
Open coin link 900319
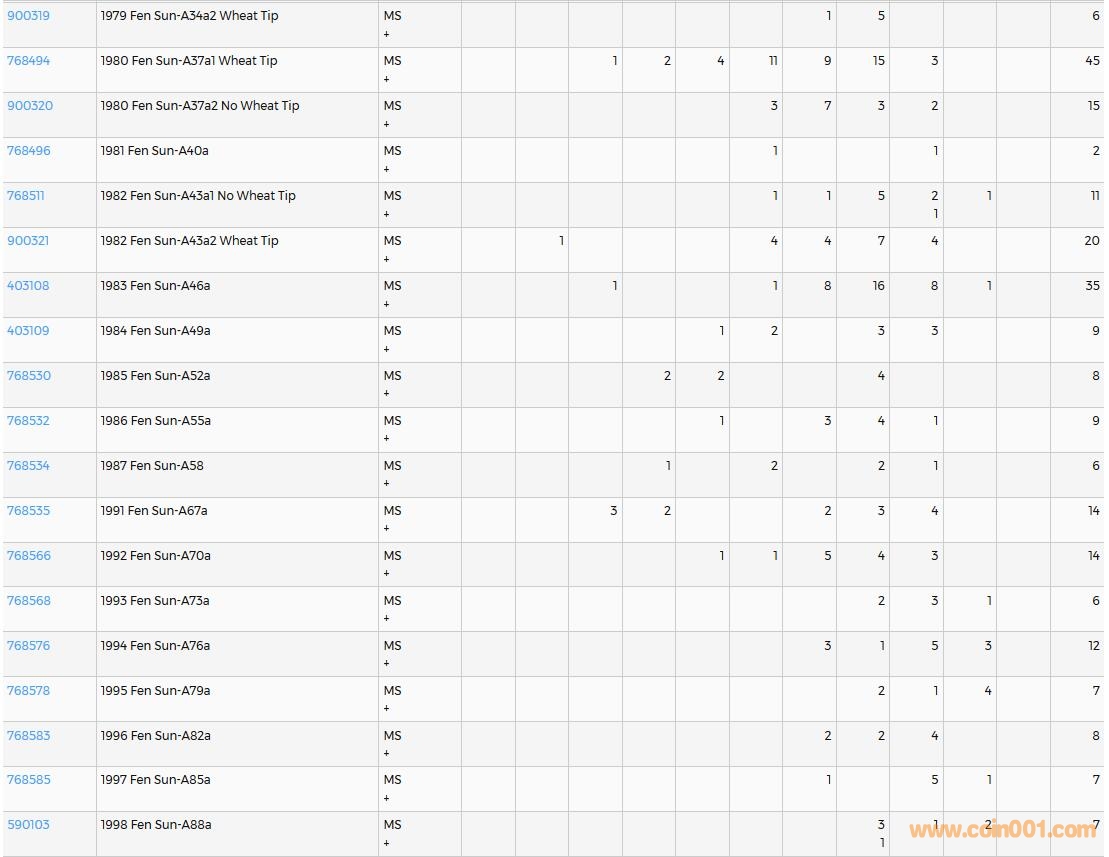[28, 16]
